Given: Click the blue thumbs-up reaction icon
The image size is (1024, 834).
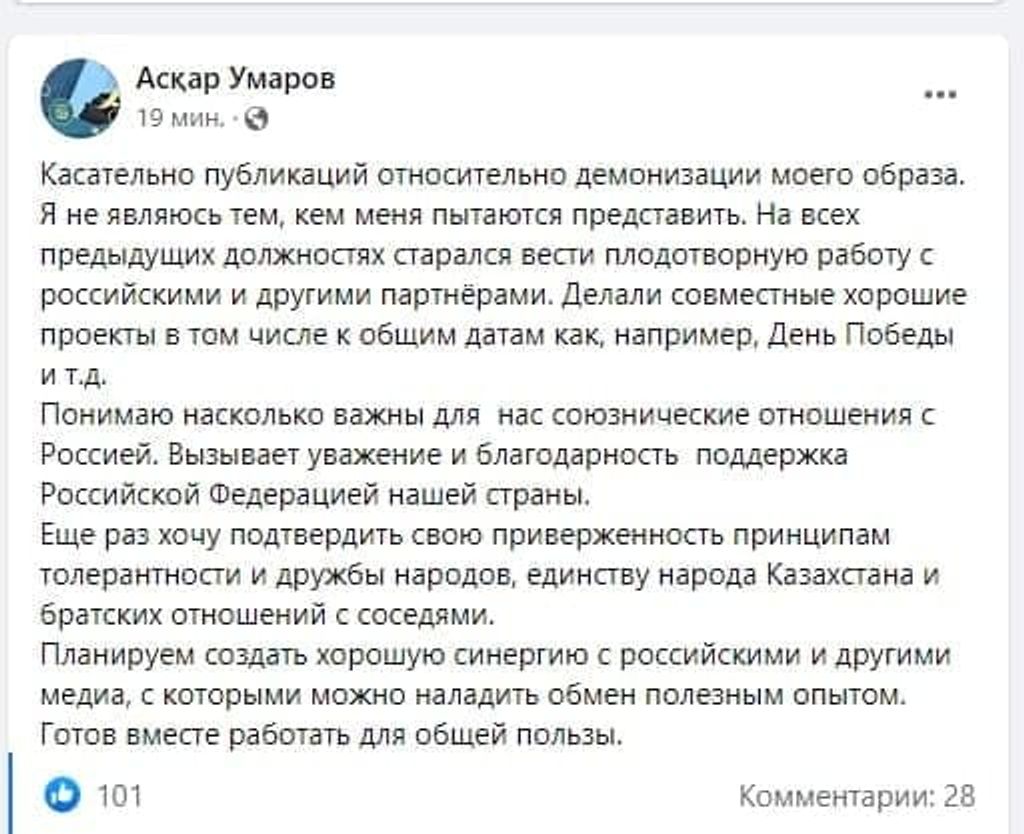Looking at the screenshot, I should pos(63,796).
